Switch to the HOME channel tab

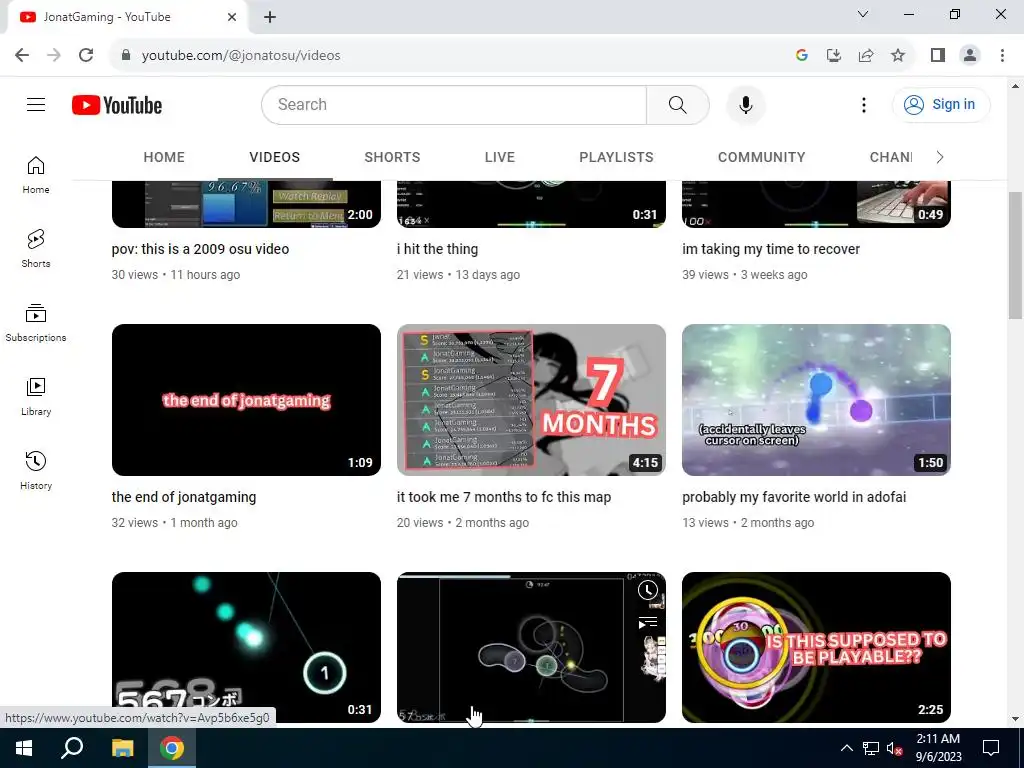pyautogui.click(x=164, y=157)
